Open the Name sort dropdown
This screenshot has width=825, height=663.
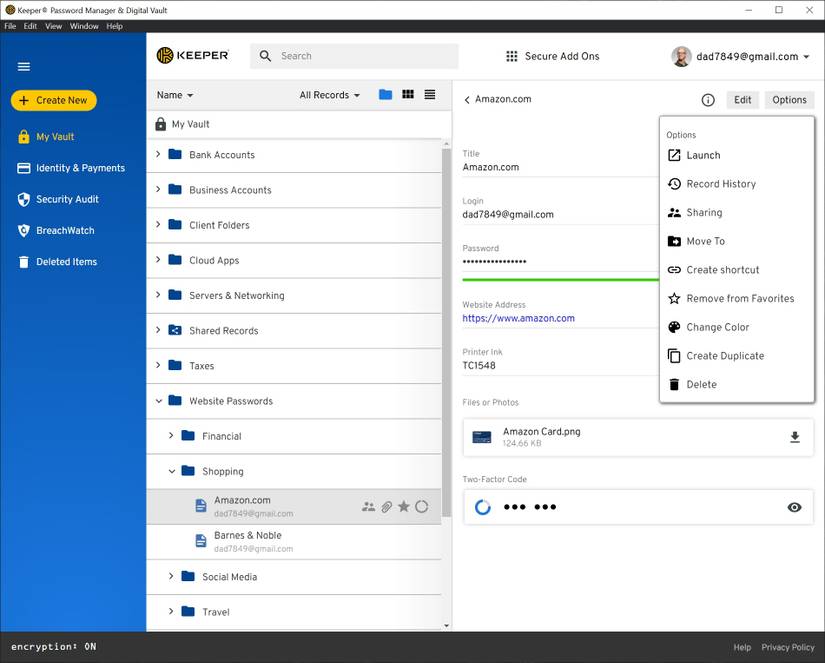click(175, 95)
